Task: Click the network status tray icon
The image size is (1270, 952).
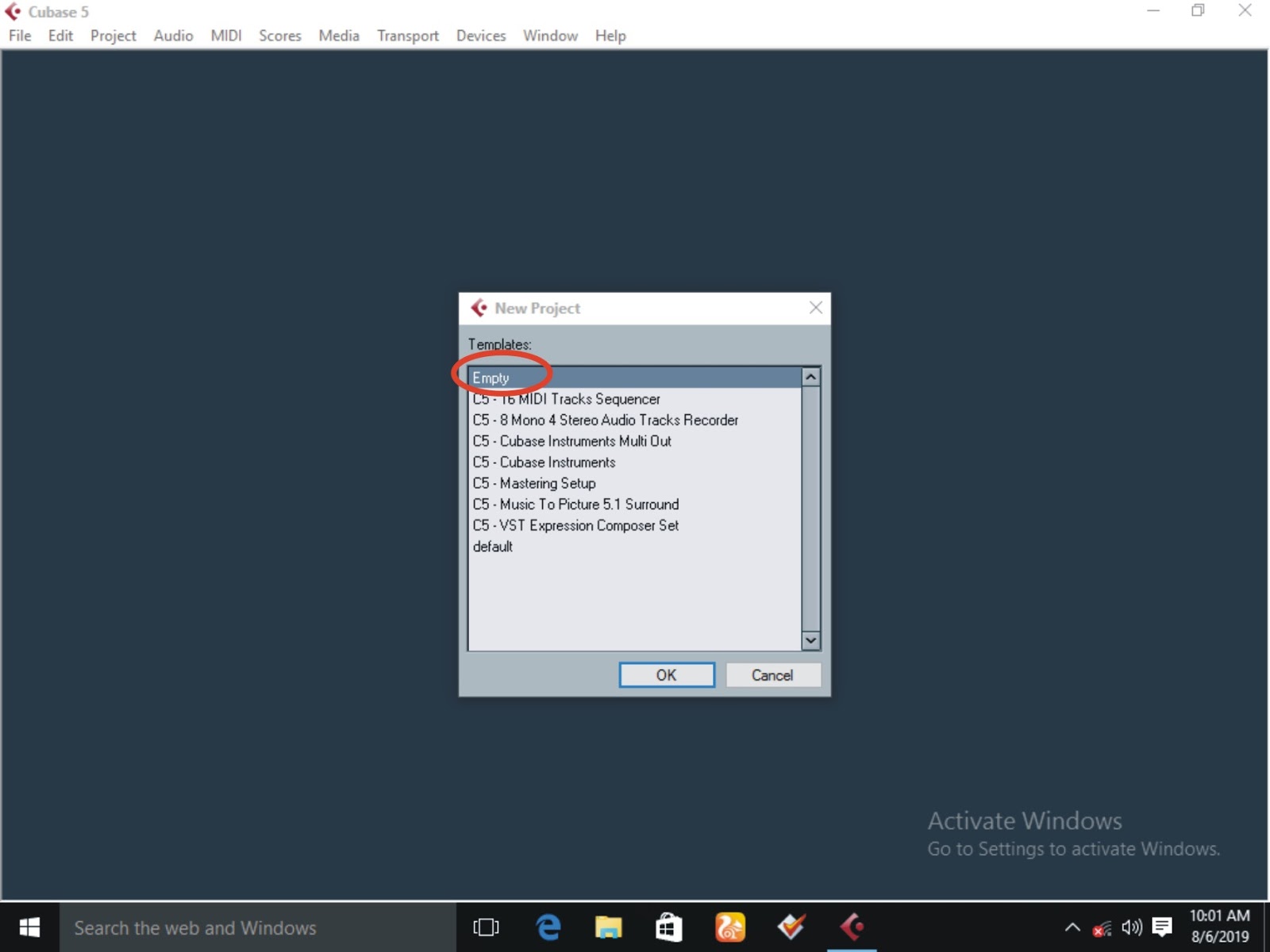Action: coord(1102,927)
